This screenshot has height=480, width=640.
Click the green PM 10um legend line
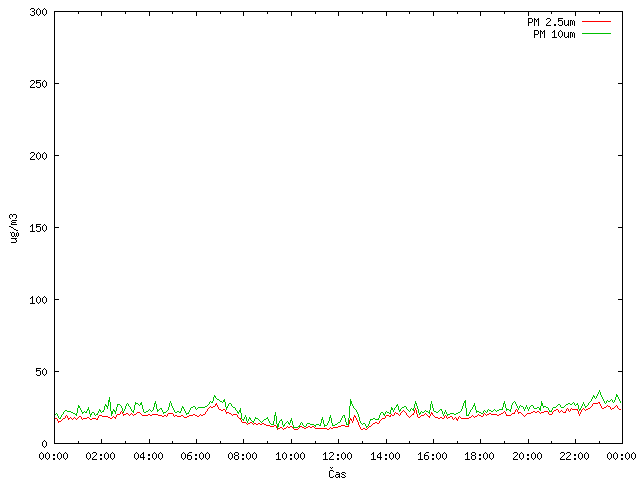click(x=596, y=33)
